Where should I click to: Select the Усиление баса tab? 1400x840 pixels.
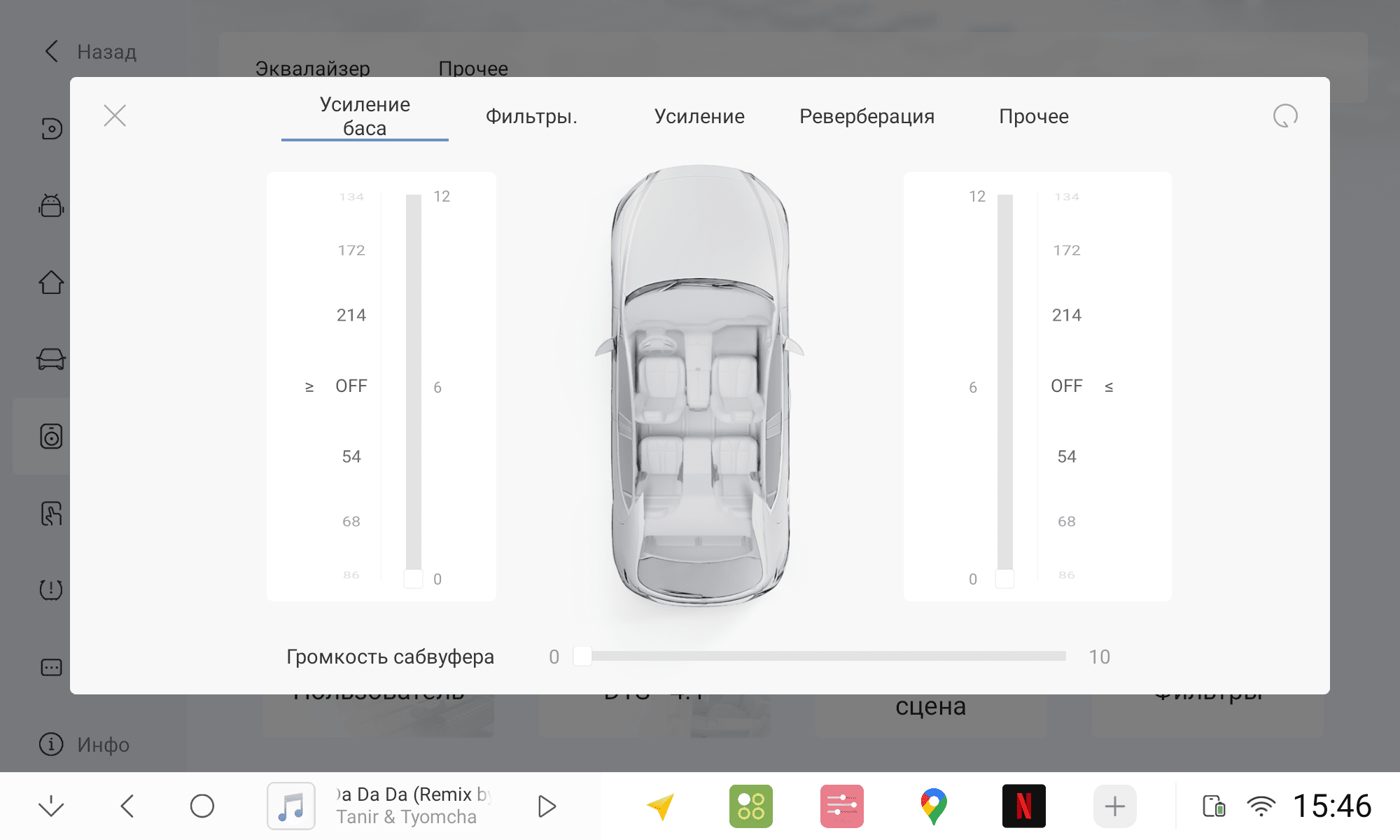click(x=365, y=116)
